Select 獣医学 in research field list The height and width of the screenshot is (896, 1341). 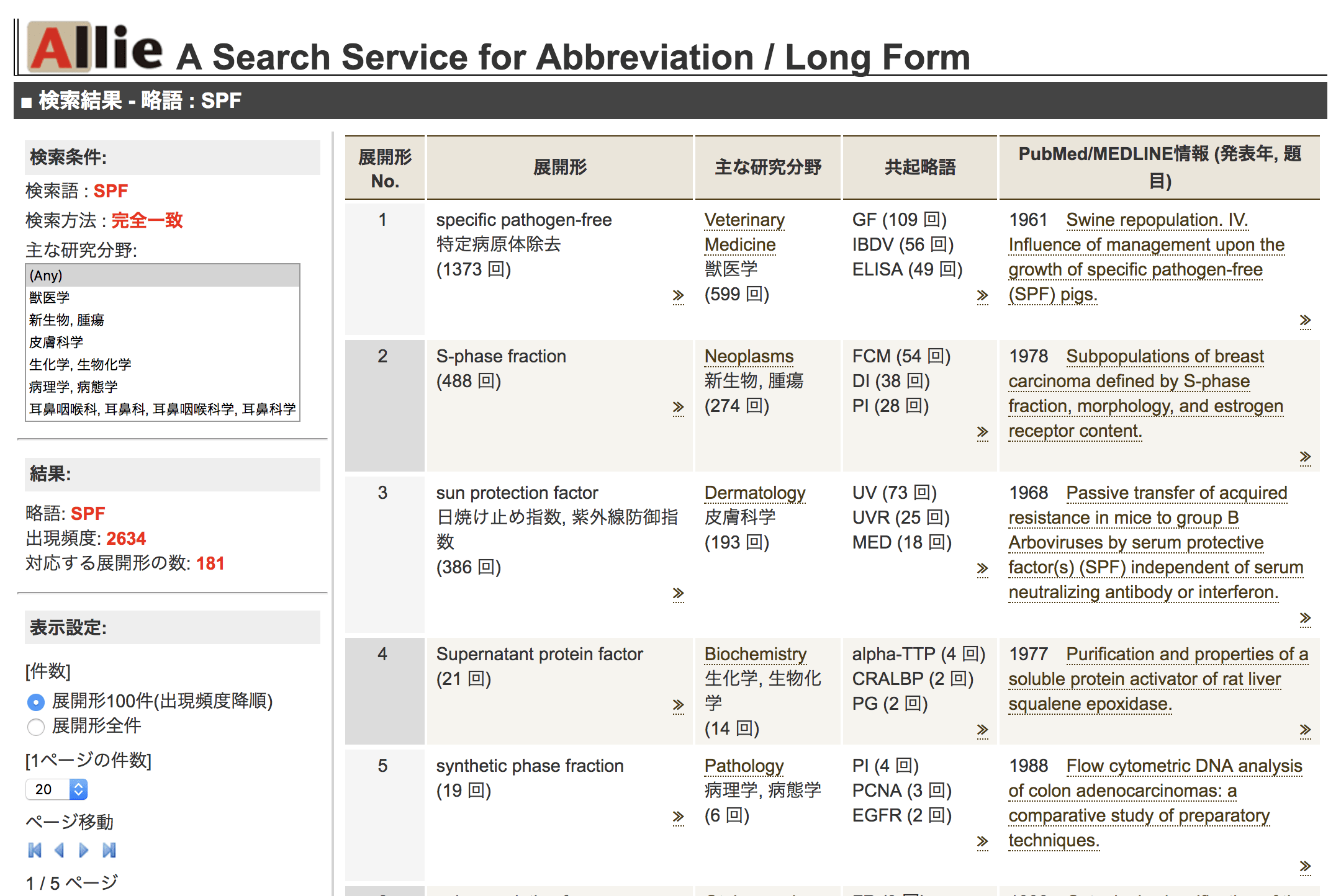50,298
